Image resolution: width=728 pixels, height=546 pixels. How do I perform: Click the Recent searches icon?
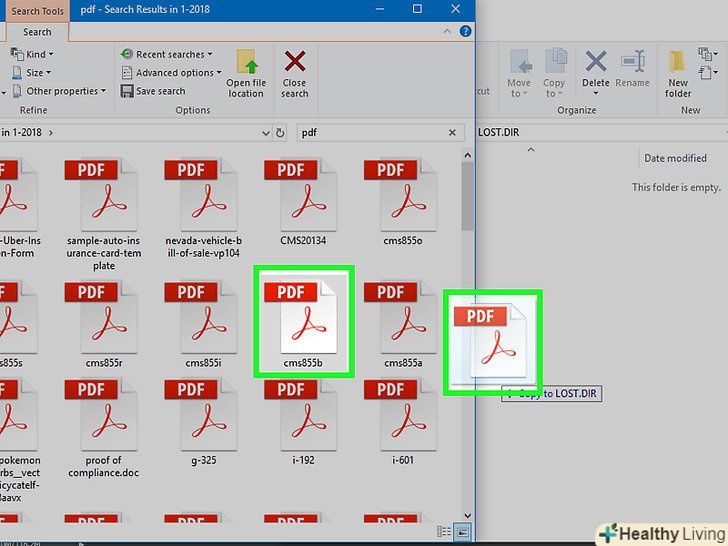pos(127,54)
